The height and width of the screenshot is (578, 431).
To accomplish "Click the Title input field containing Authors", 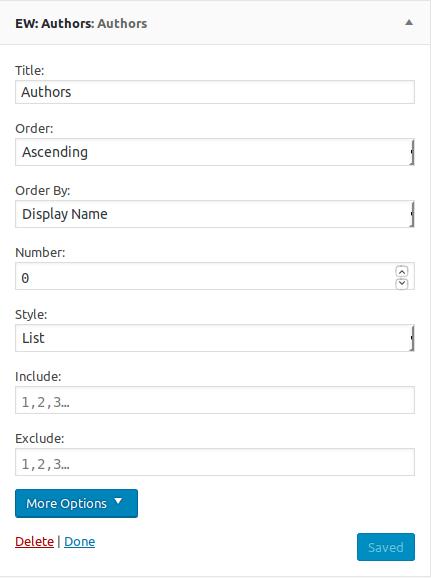I will pos(215,92).
